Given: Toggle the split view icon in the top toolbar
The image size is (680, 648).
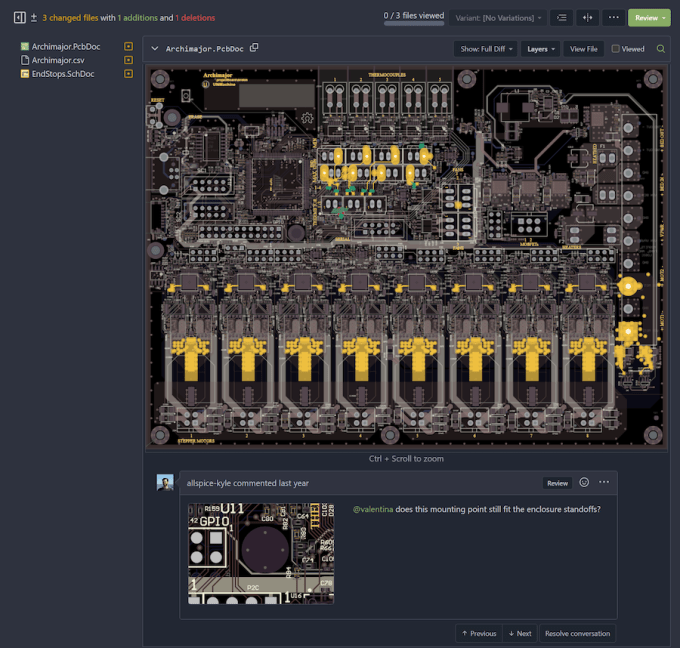Looking at the screenshot, I should 587,18.
